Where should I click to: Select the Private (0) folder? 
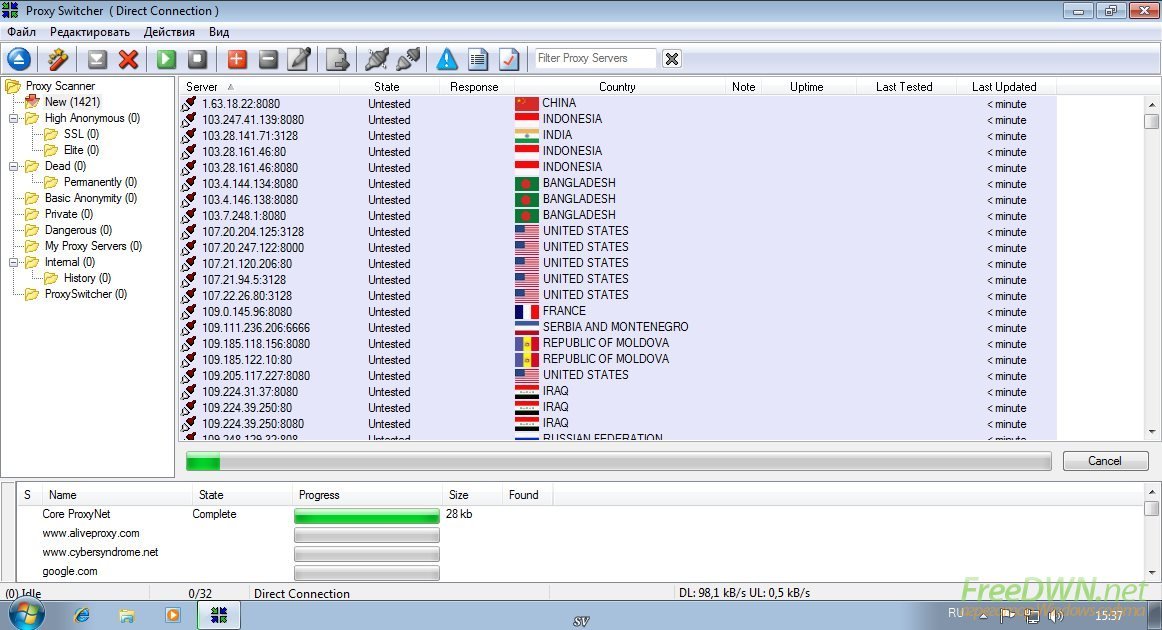click(x=69, y=214)
